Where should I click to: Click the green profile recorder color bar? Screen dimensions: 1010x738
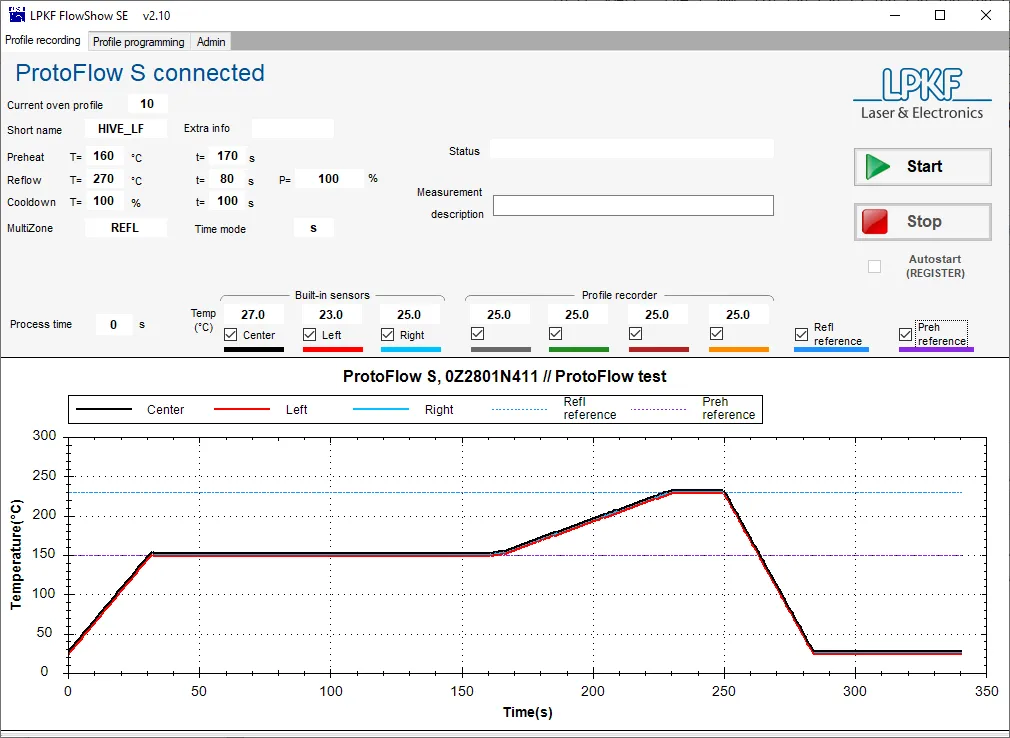tap(578, 350)
